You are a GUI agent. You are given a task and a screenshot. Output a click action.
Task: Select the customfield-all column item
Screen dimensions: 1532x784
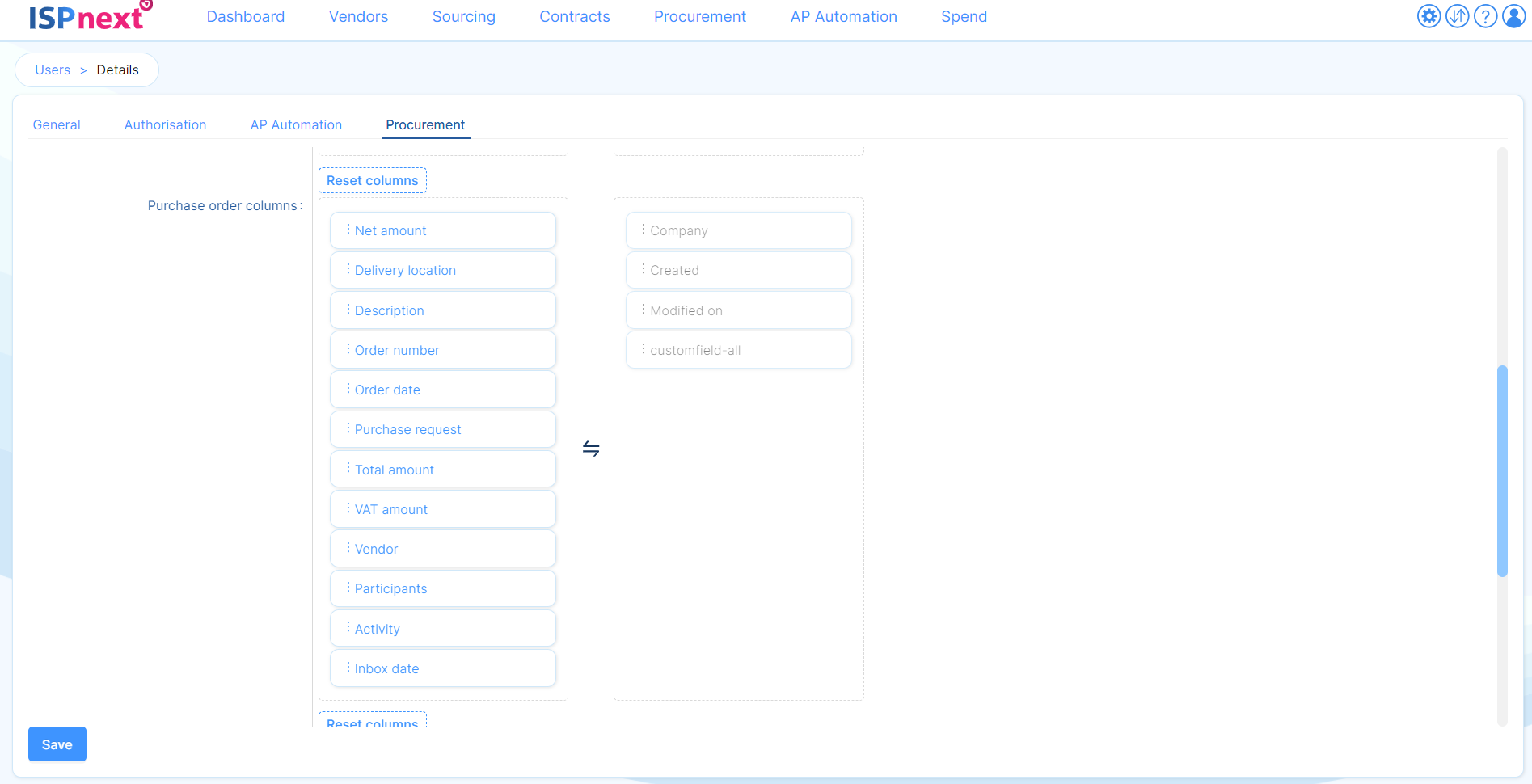(738, 350)
